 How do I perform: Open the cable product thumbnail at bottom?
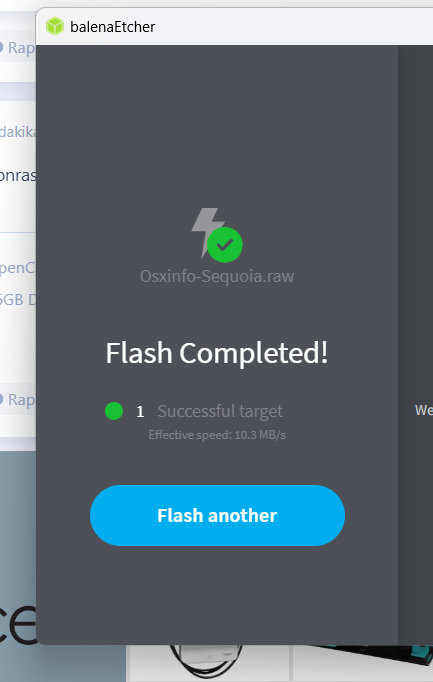[x=208, y=663]
